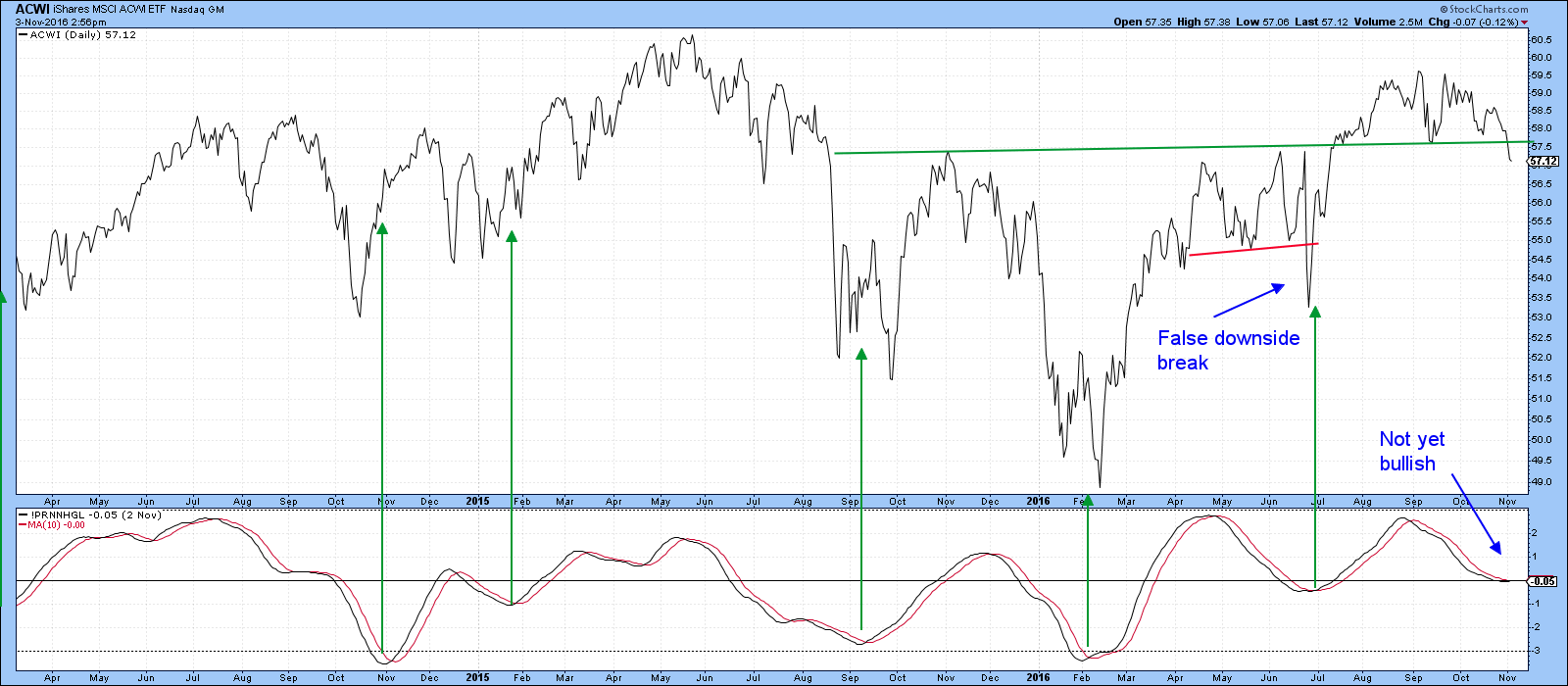Click the 60.0 price axis label
The height and width of the screenshot is (686, 1568).
(x=1542, y=57)
